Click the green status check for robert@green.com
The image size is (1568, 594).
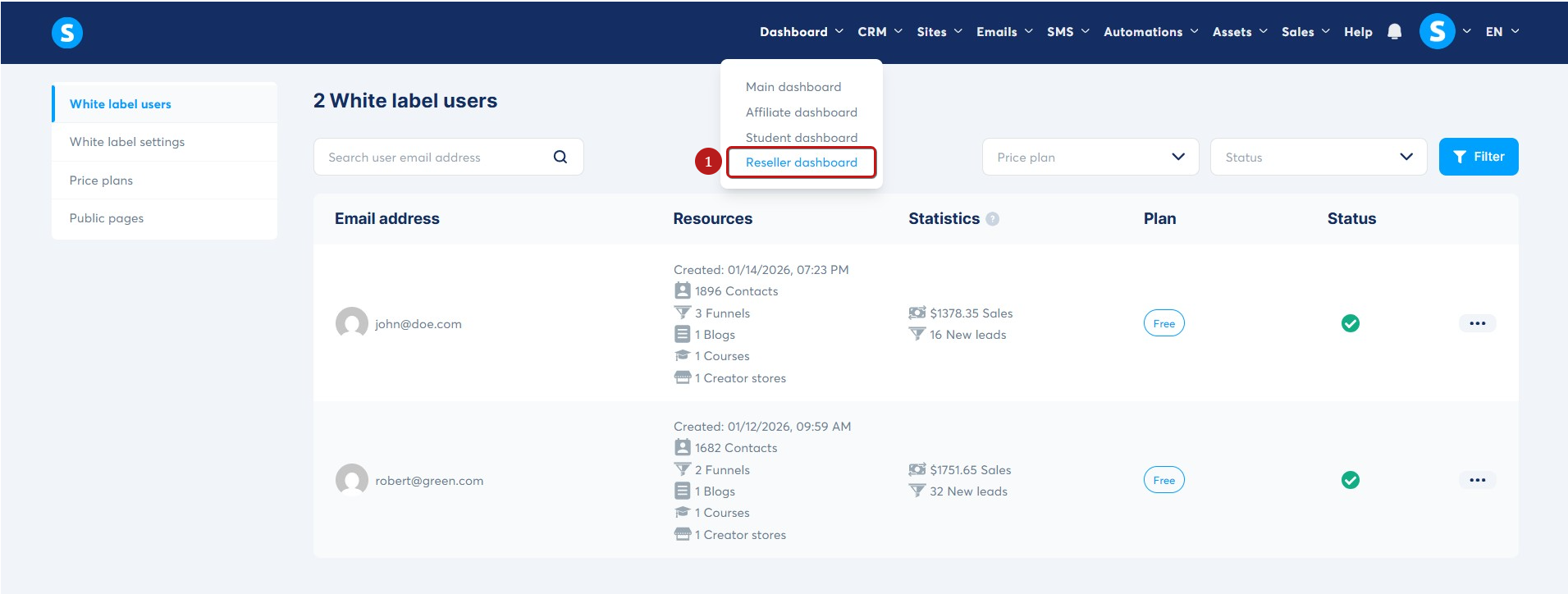pyautogui.click(x=1351, y=480)
